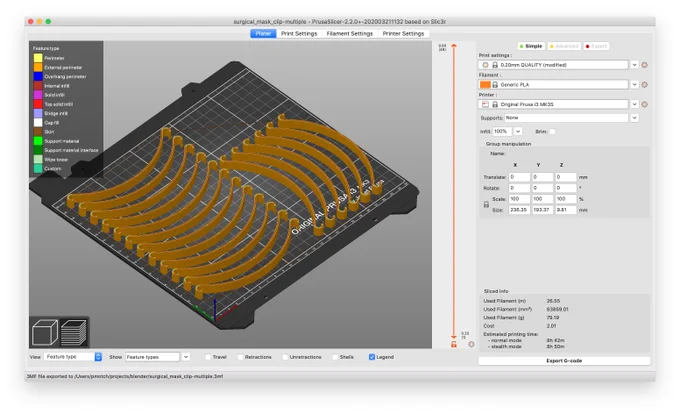Open Infill percentage dropdown arrow

(x=518, y=131)
